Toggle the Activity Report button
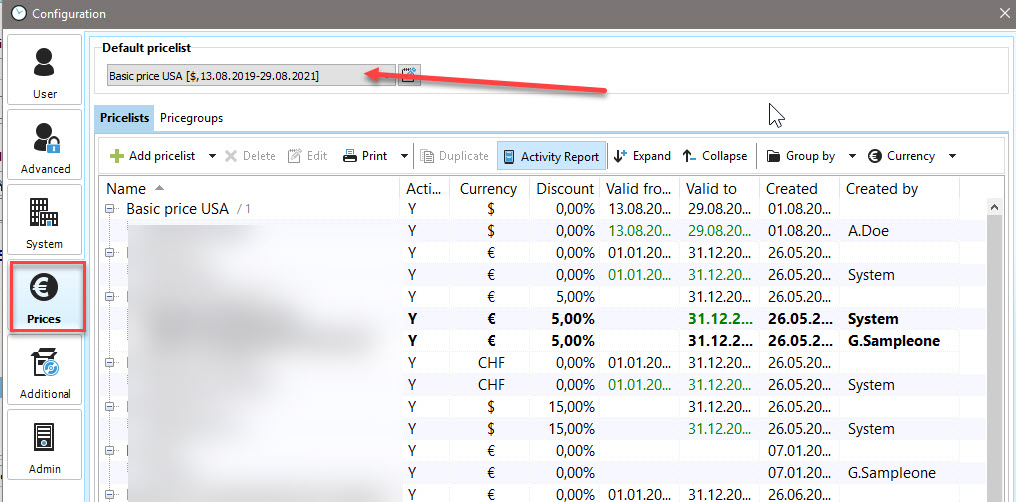 [551, 156]
